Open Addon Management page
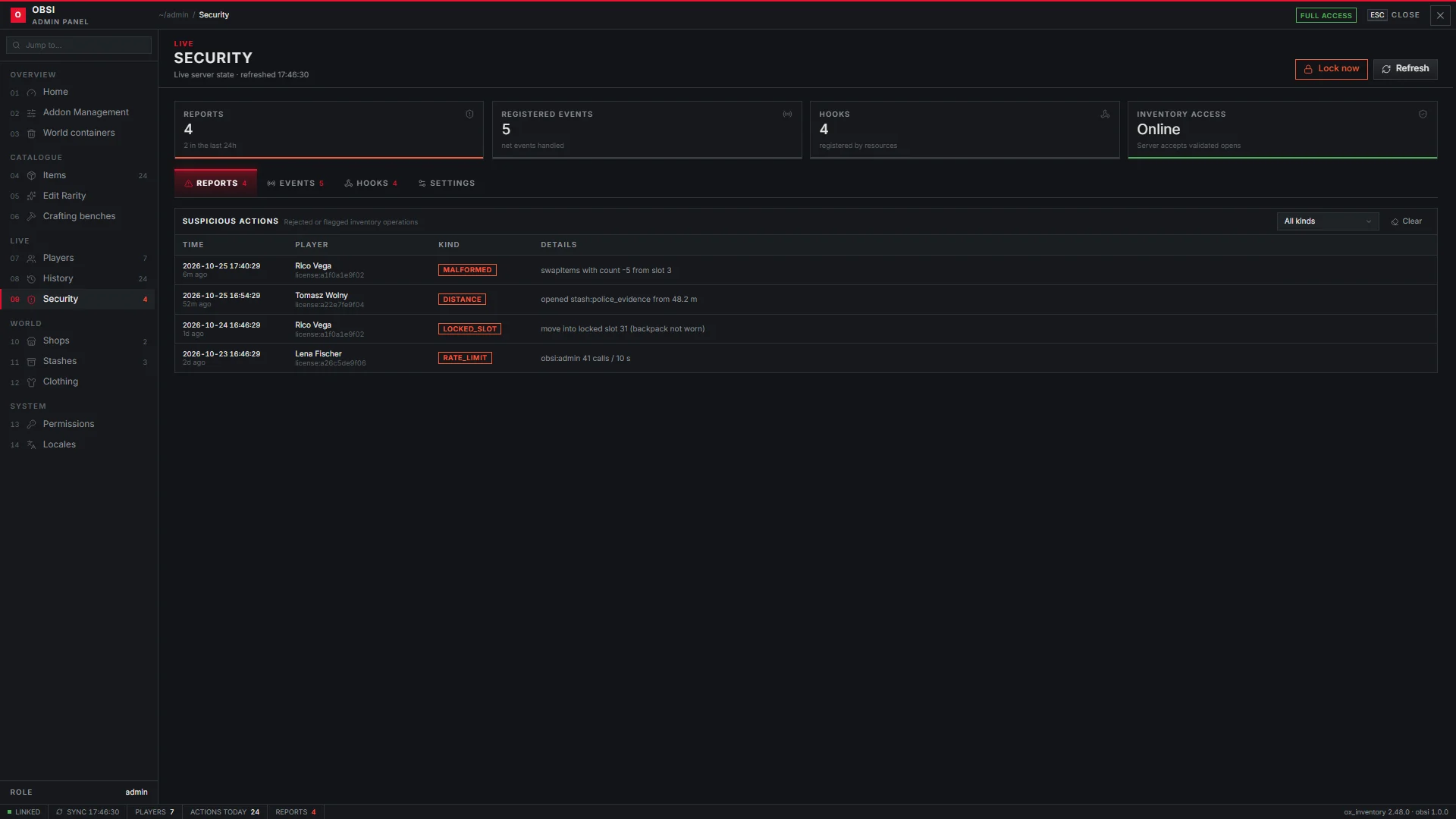Image resolution: width=1456 pixels, height=819 pixels. pos(77,112)
